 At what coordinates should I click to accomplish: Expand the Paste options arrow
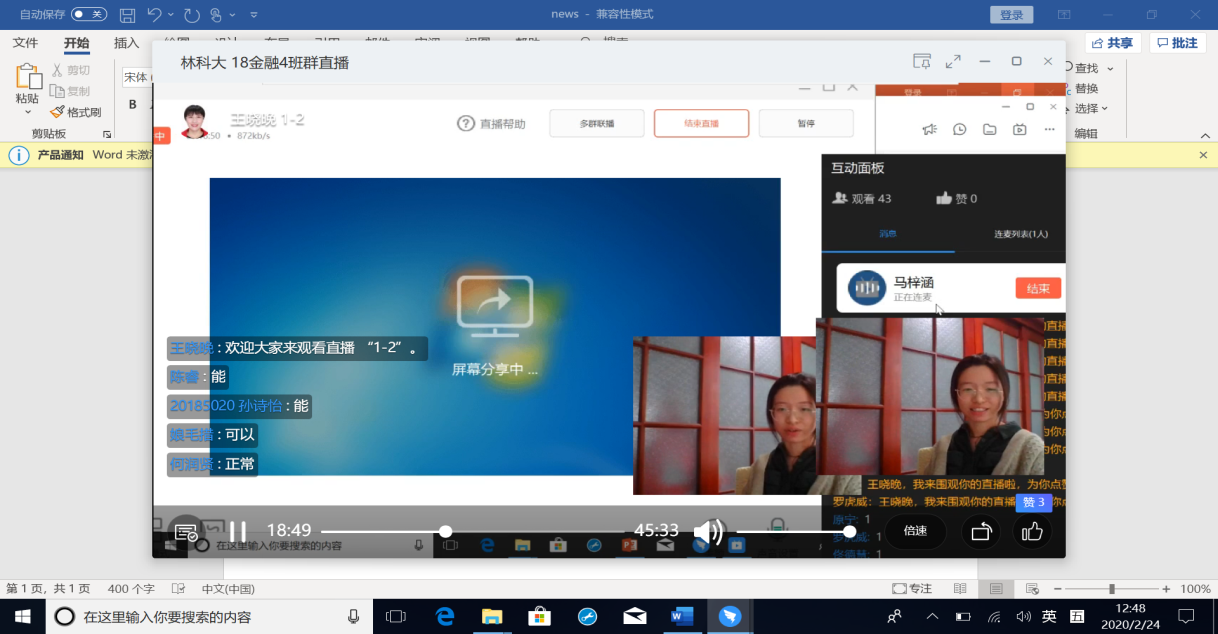[27, 112]
